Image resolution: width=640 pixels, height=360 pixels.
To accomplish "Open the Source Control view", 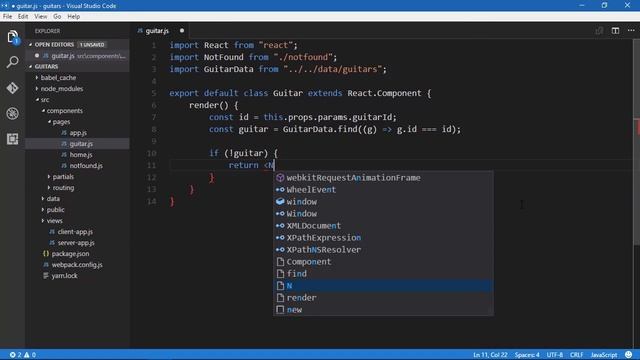I will coord(12,88).
